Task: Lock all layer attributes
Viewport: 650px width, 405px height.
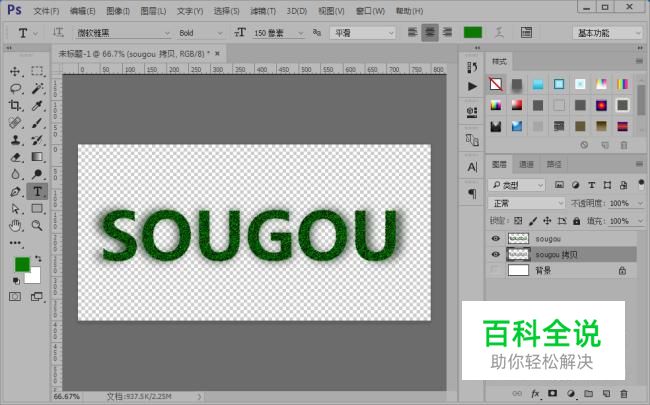Action: point(576,221)
